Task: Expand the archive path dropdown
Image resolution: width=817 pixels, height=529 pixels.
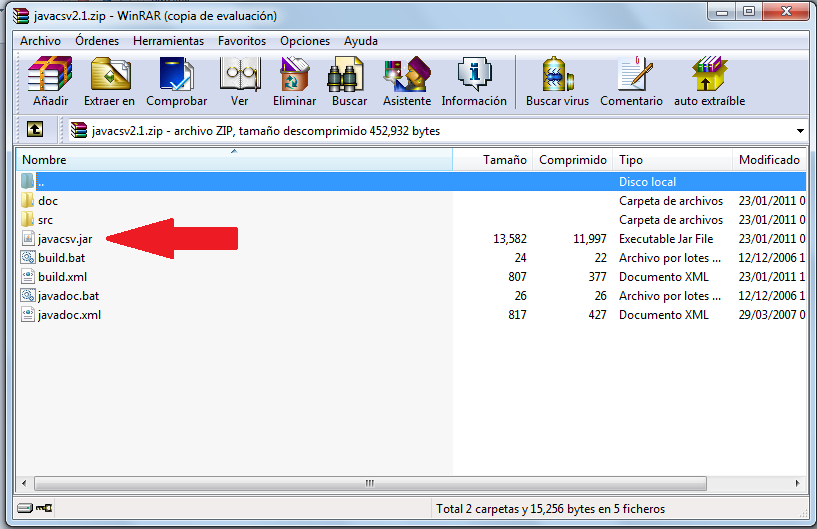Action: point(800,131)
